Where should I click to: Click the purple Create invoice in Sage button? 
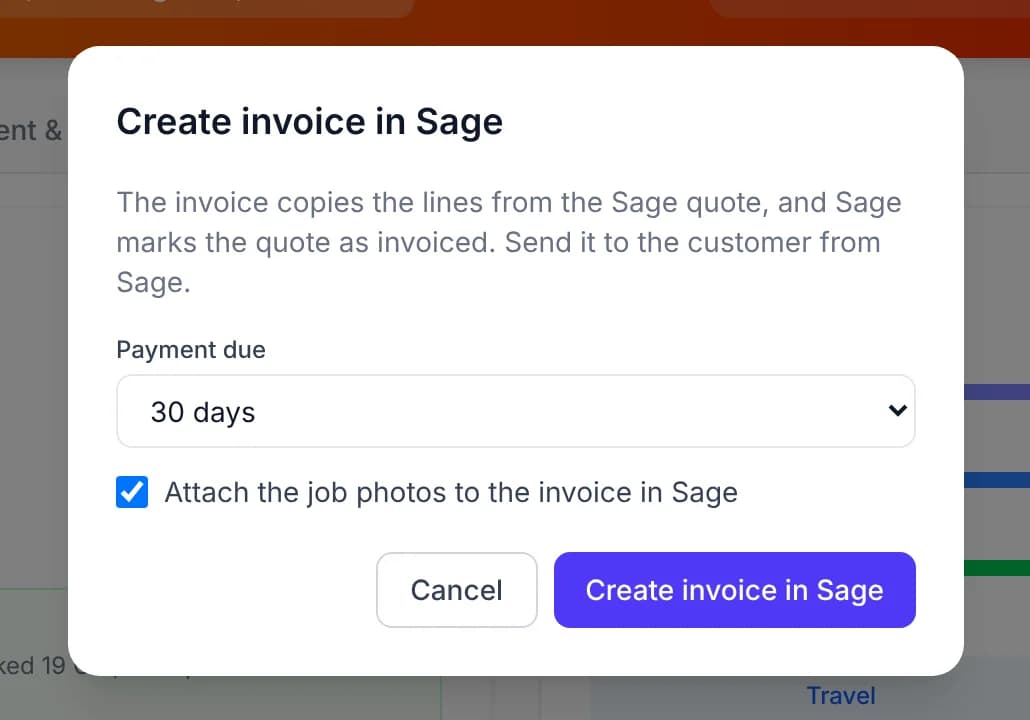(x=734, y=590)
